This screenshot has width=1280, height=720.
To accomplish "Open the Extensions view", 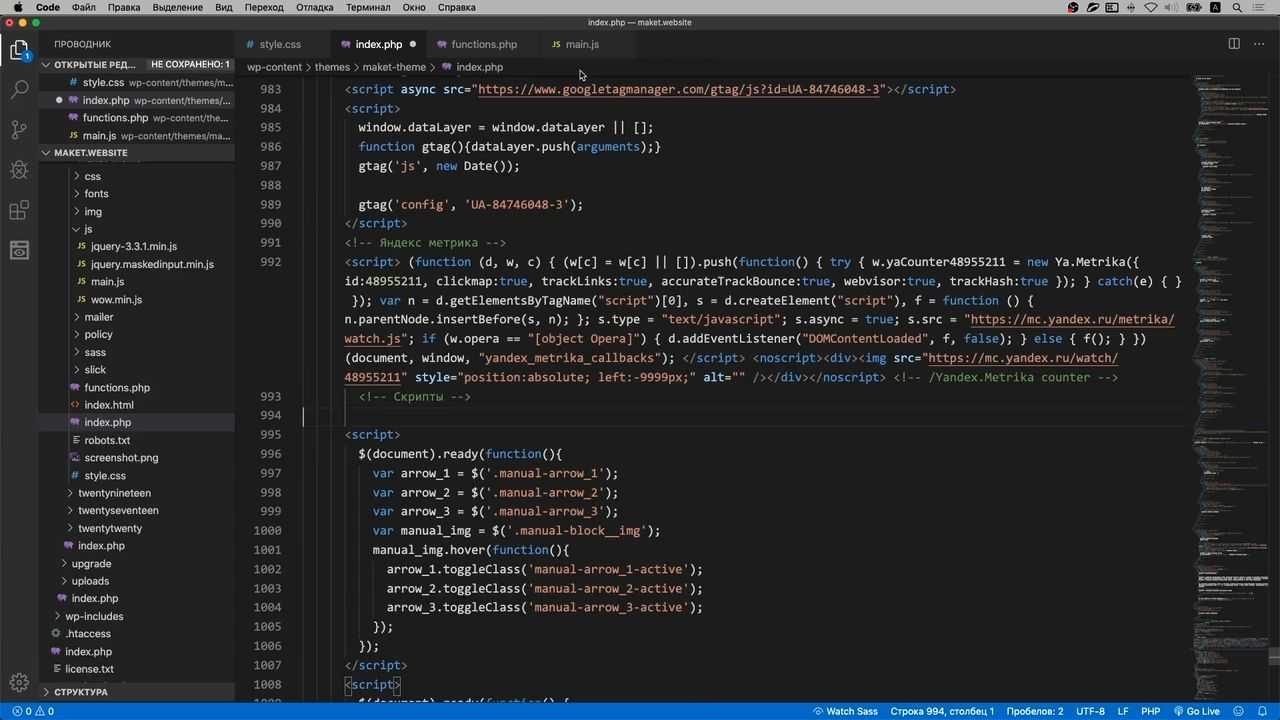I will [x=19, y=210].
